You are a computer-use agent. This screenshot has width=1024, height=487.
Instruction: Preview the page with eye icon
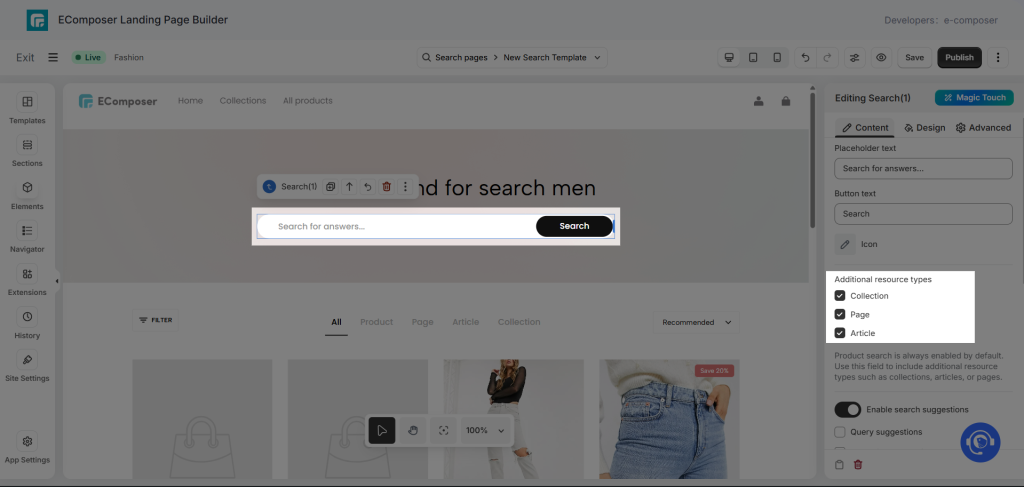click(881, 57)
